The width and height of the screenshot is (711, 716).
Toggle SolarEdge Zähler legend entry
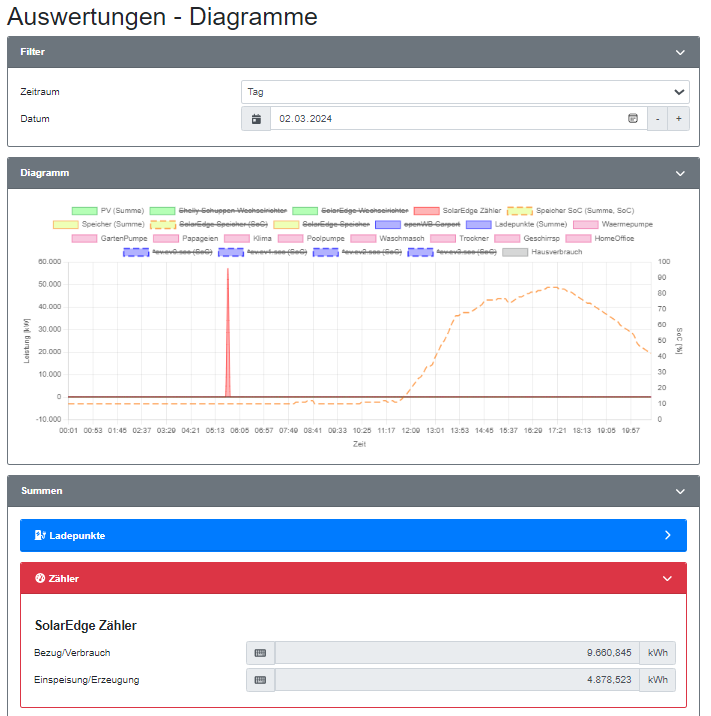(x=458, y=211)
